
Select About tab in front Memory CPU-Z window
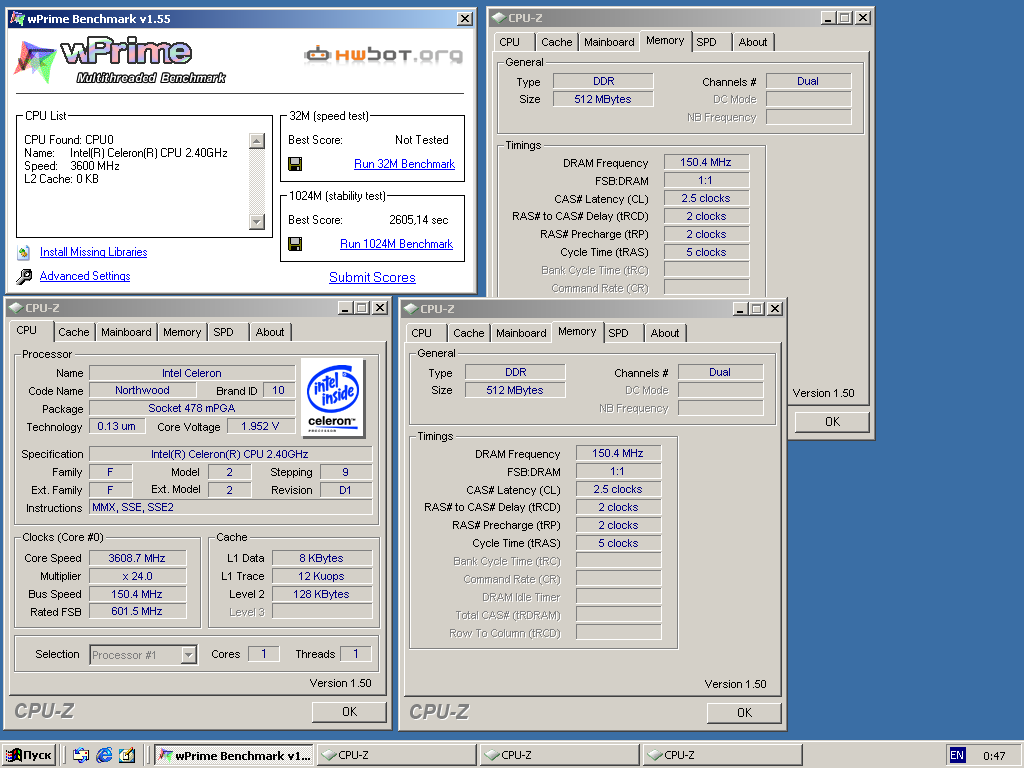665,333
